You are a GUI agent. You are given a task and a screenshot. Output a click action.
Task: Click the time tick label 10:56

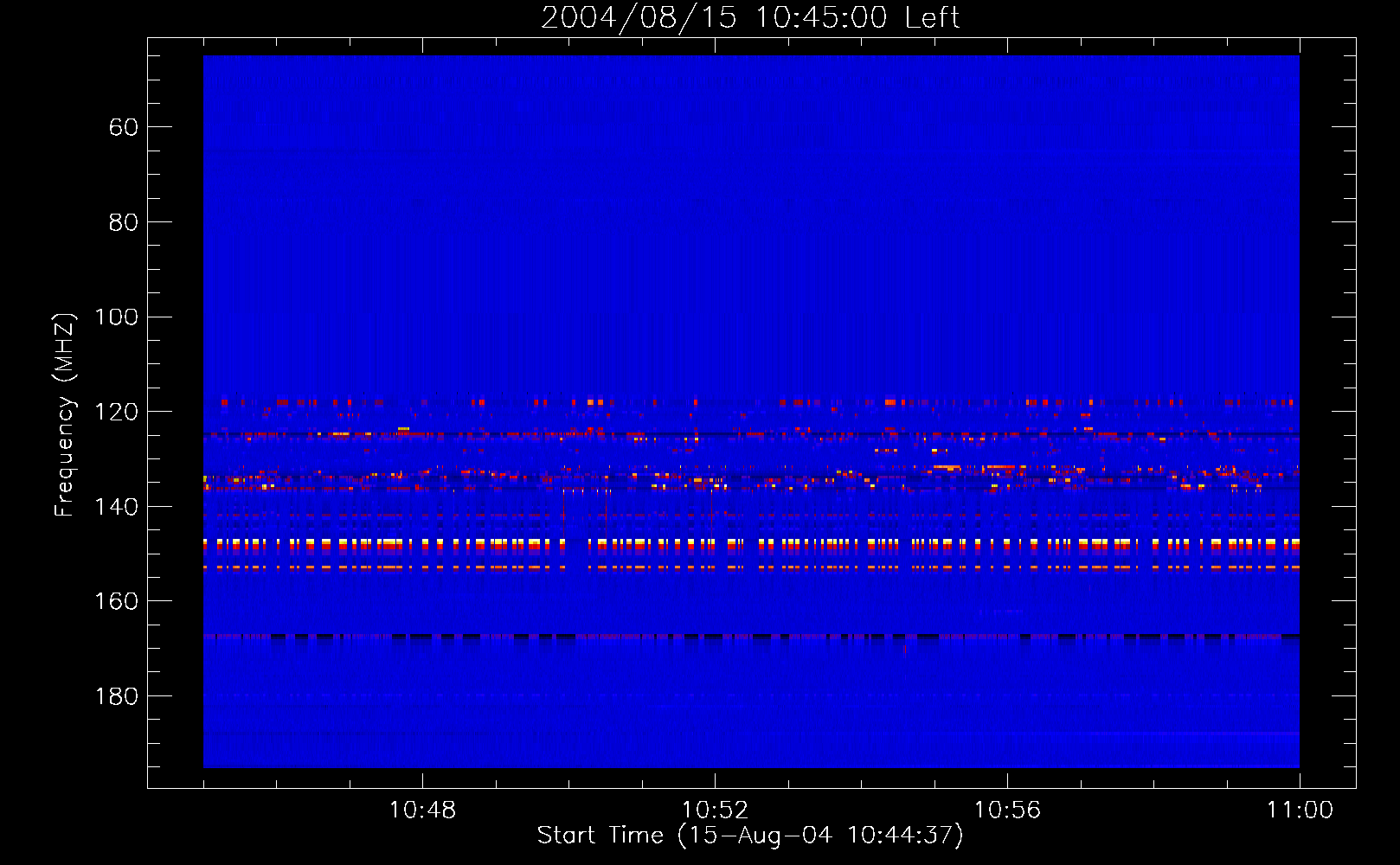(x=1007, y=811)
